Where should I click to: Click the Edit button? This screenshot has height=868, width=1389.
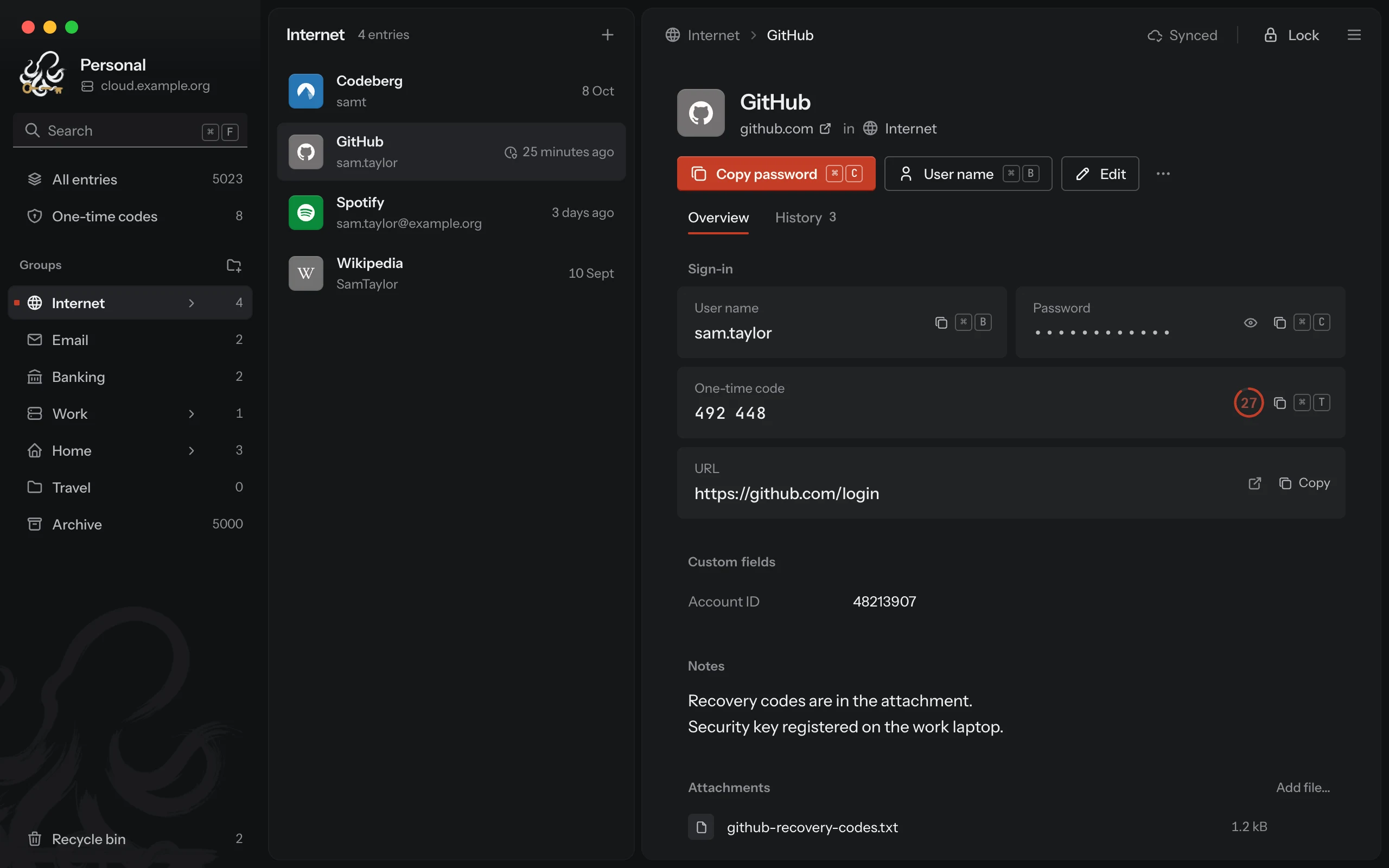1100,174
